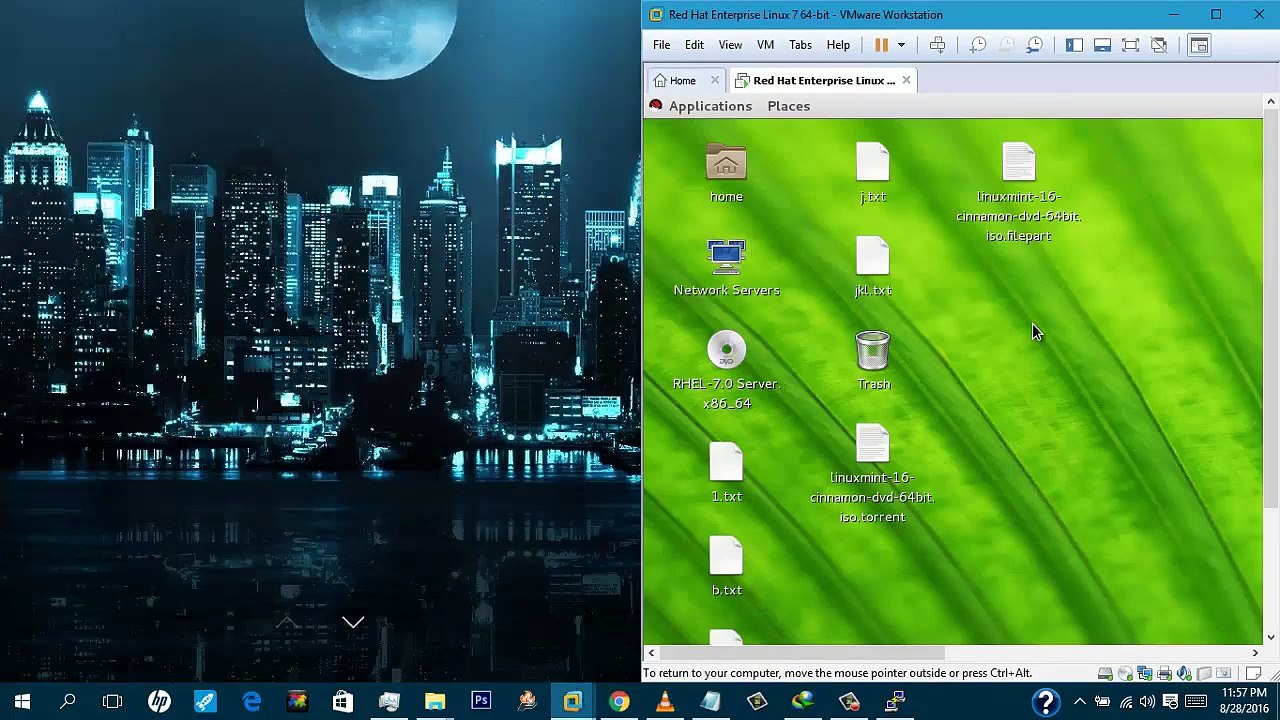Close the Home tab
The height and width of the screenshot is (720, 1280).
pyautogui.click(x=714, y=80)
